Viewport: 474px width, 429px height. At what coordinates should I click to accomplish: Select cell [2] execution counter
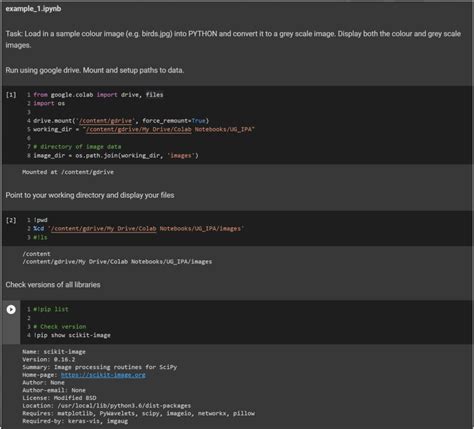pyautogui.click(x=11, y=220)
